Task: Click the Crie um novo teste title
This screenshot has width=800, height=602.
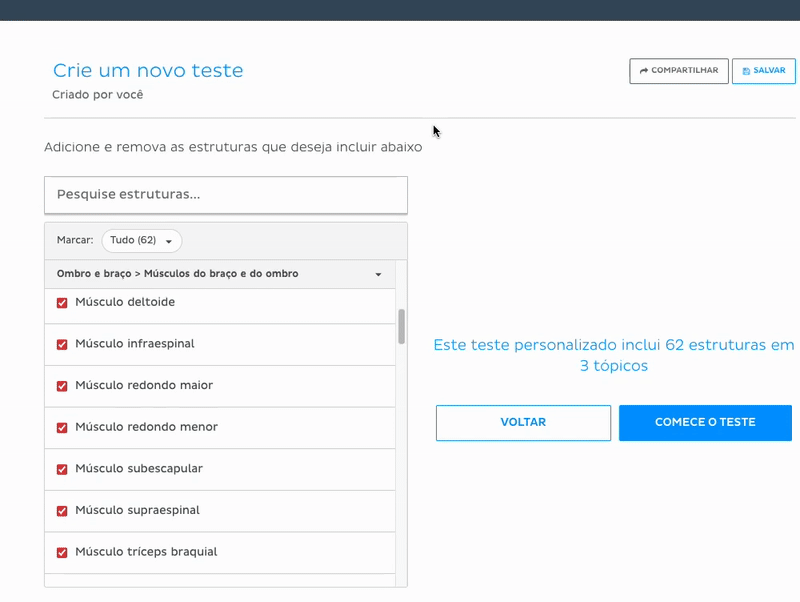Action: (x=148, y=70)
